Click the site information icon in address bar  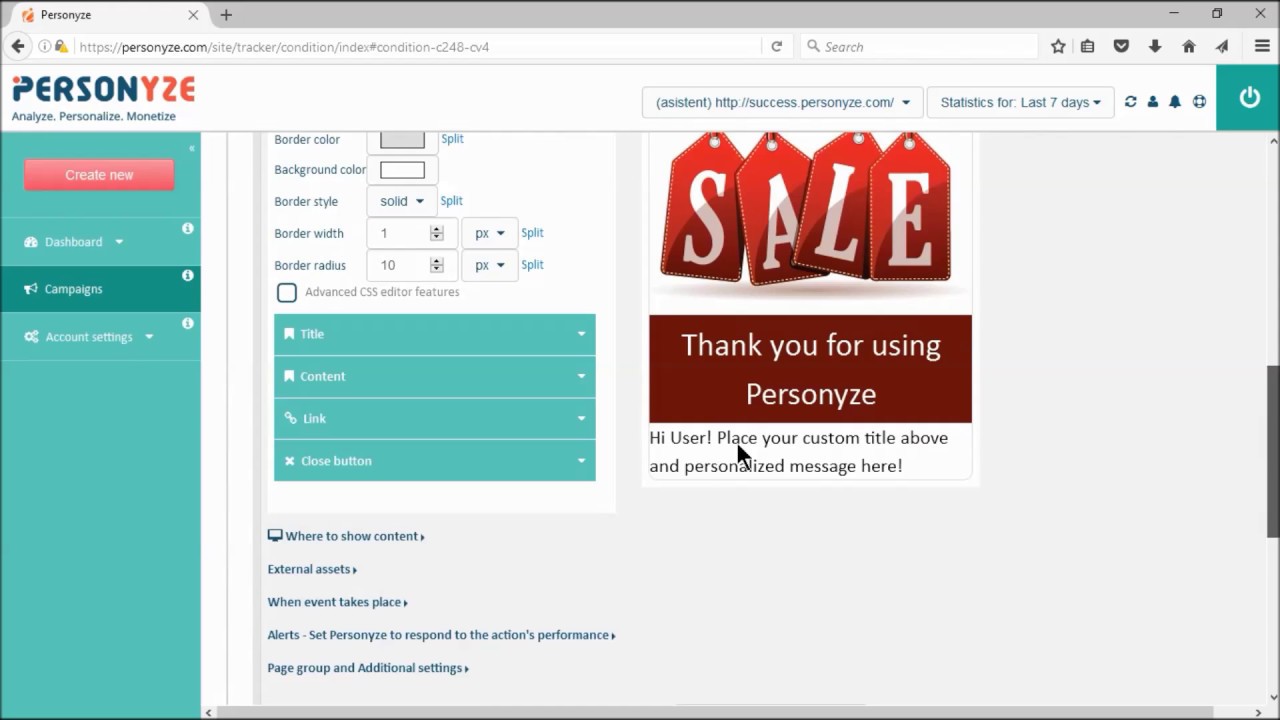click(45, 46)
